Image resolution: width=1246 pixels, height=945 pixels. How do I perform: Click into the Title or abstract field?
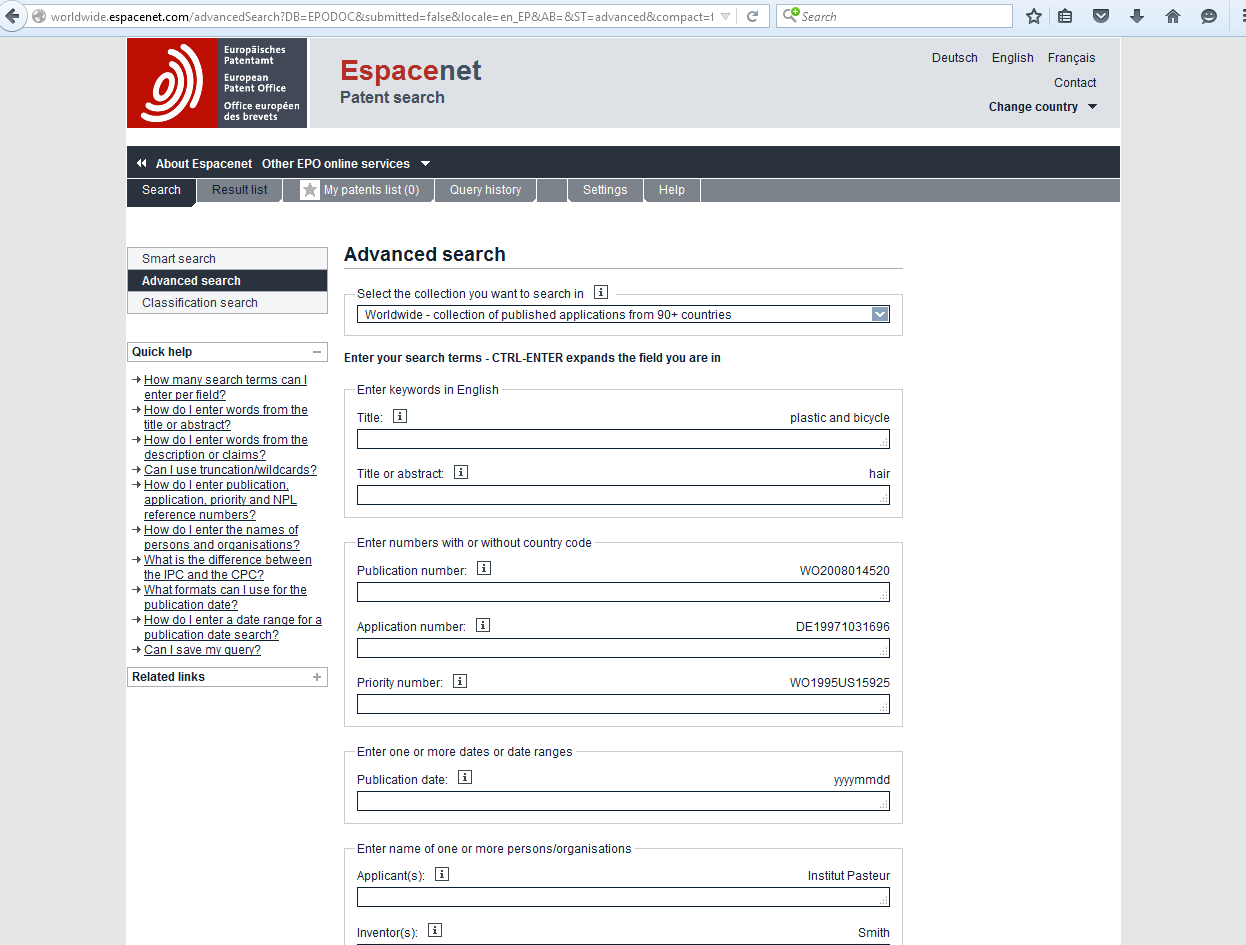pyautogui.click(x=622, y=495)
